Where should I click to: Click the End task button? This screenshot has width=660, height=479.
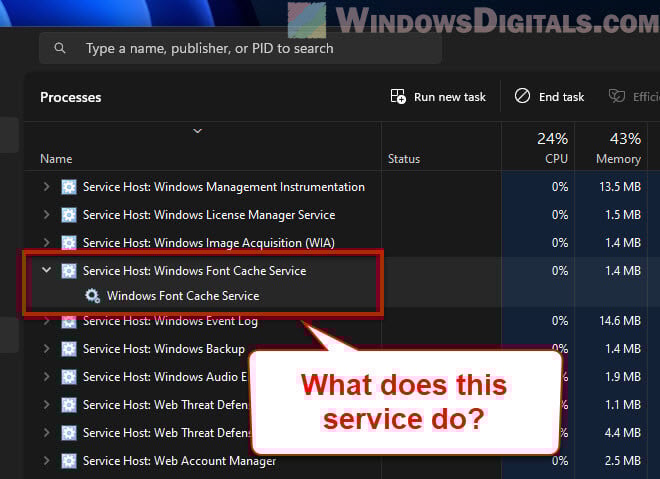coord(549,97)
